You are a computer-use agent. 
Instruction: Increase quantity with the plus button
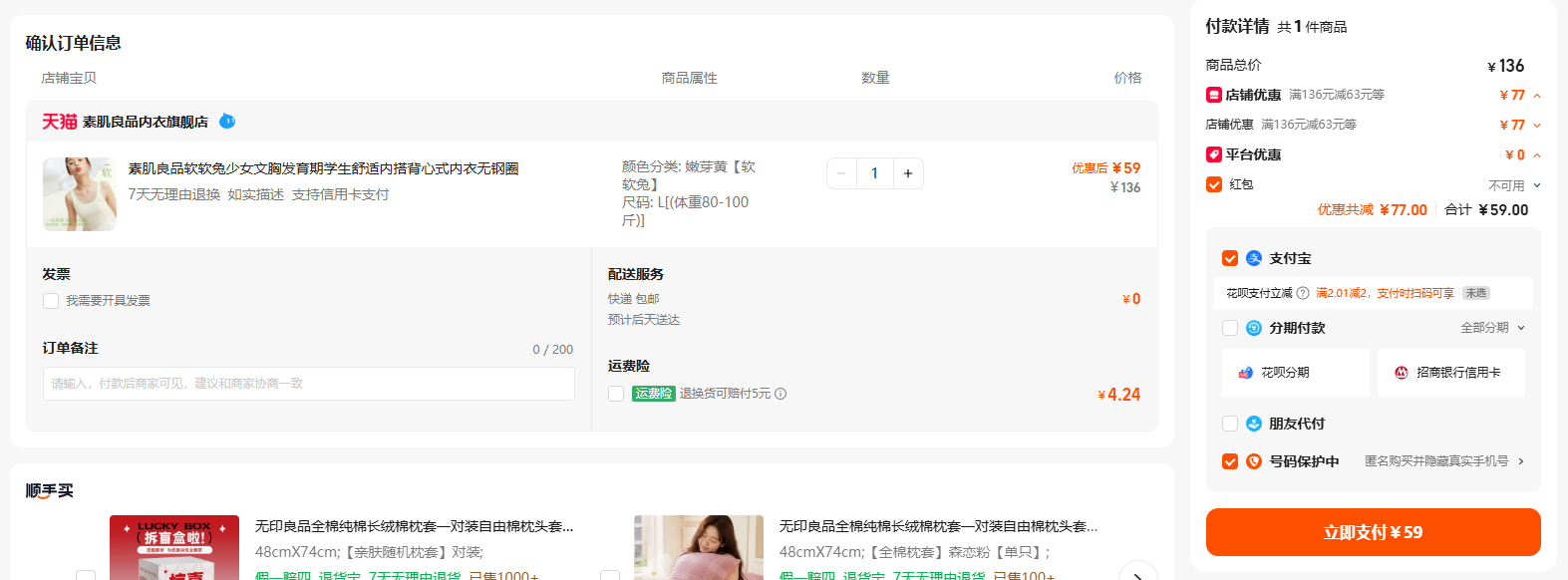pos(908,173)
